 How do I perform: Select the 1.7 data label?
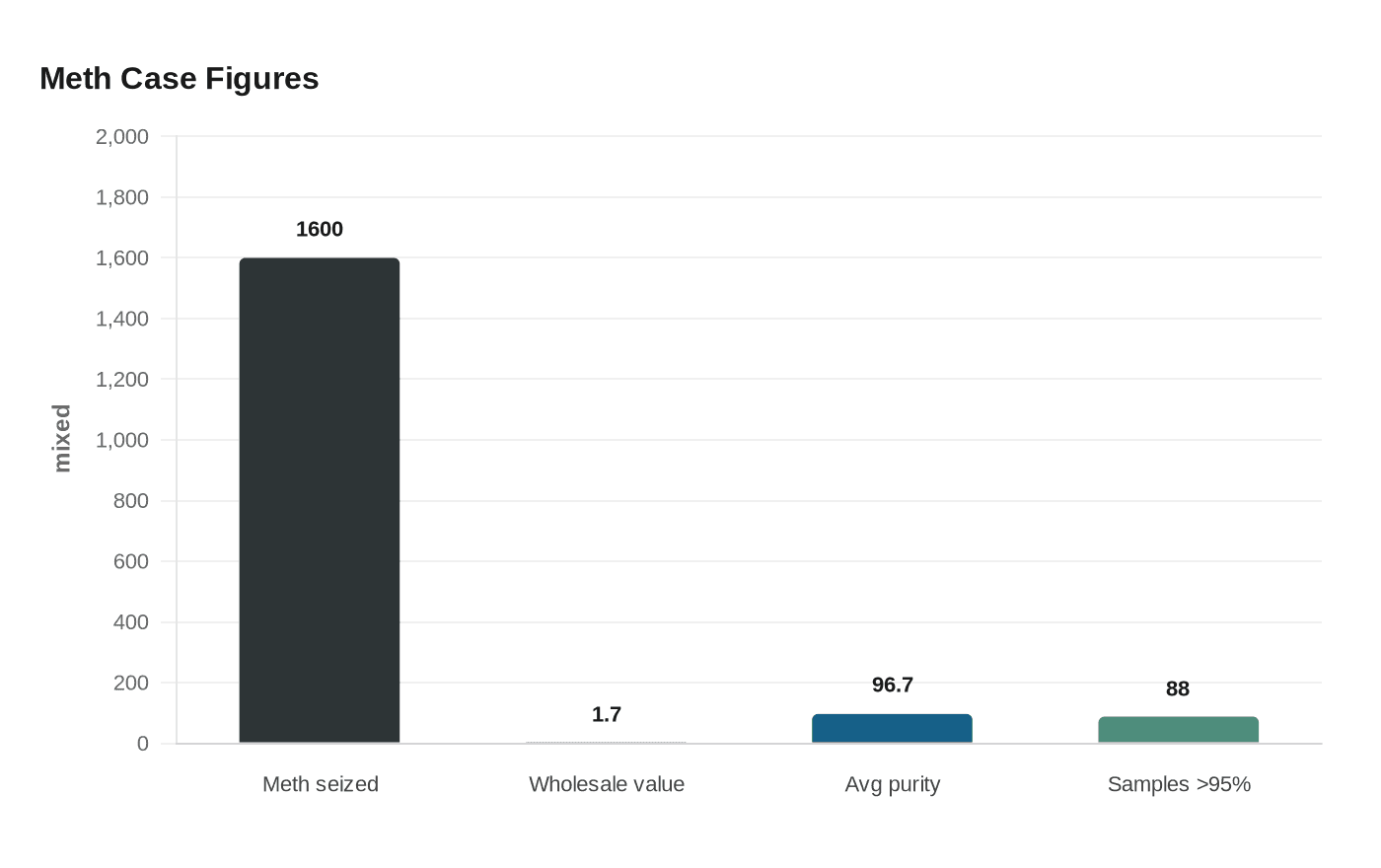click(x=607, y=714)
